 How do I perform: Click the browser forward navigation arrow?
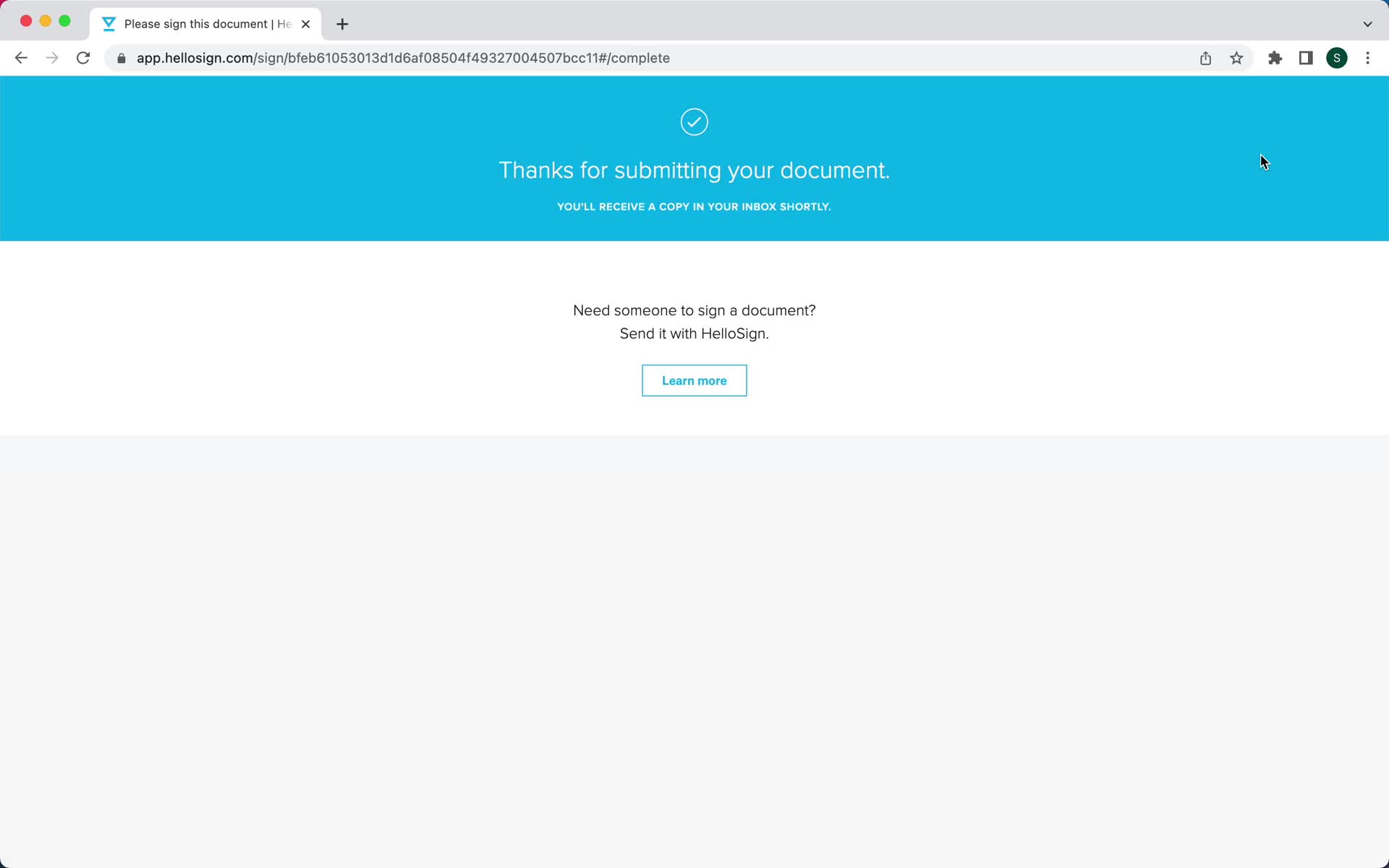click(x=52, y=58)
